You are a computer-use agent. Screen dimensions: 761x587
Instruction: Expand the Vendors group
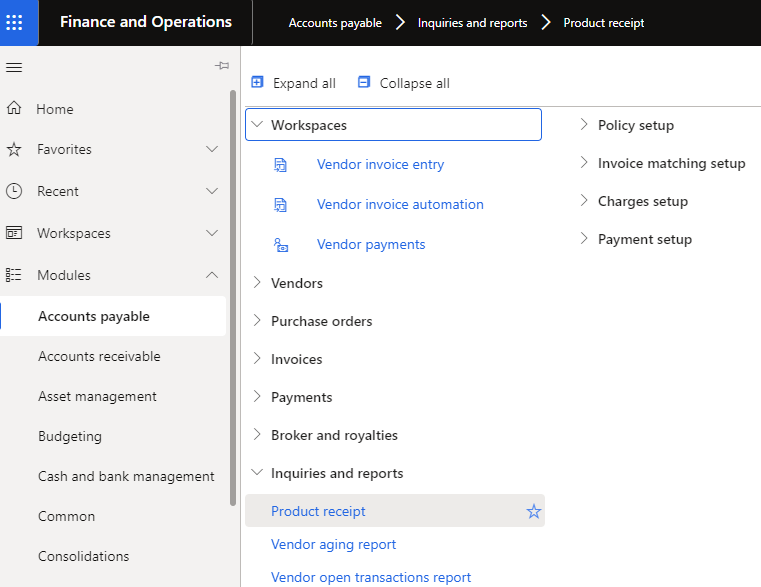point(257,283)
